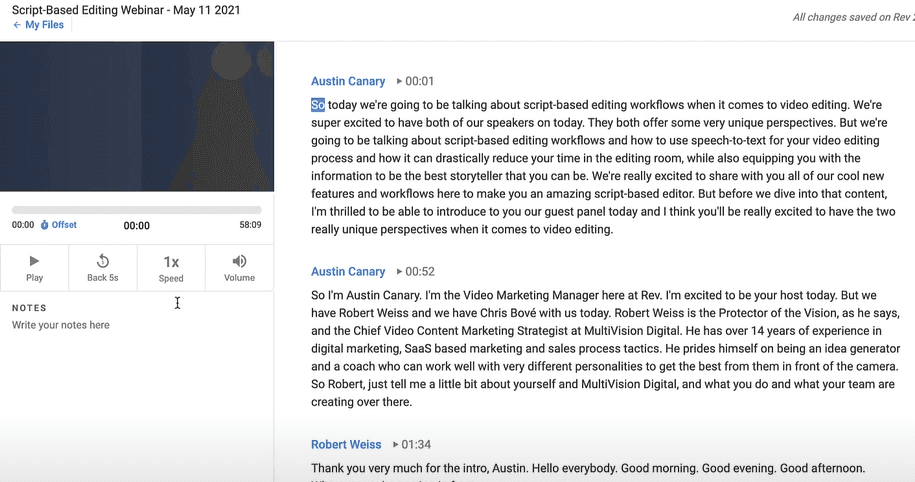Click the audio progress bar

[x=136, y=210]
